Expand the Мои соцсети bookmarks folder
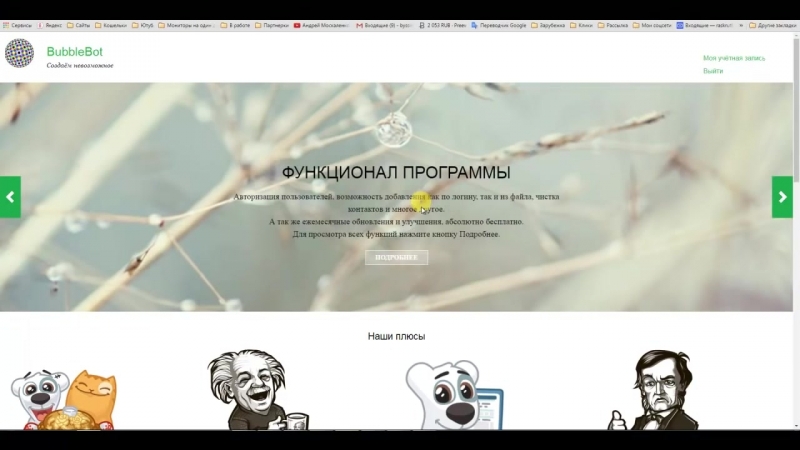The width and height of the screenshot is (800, 450). pos(652,25)
